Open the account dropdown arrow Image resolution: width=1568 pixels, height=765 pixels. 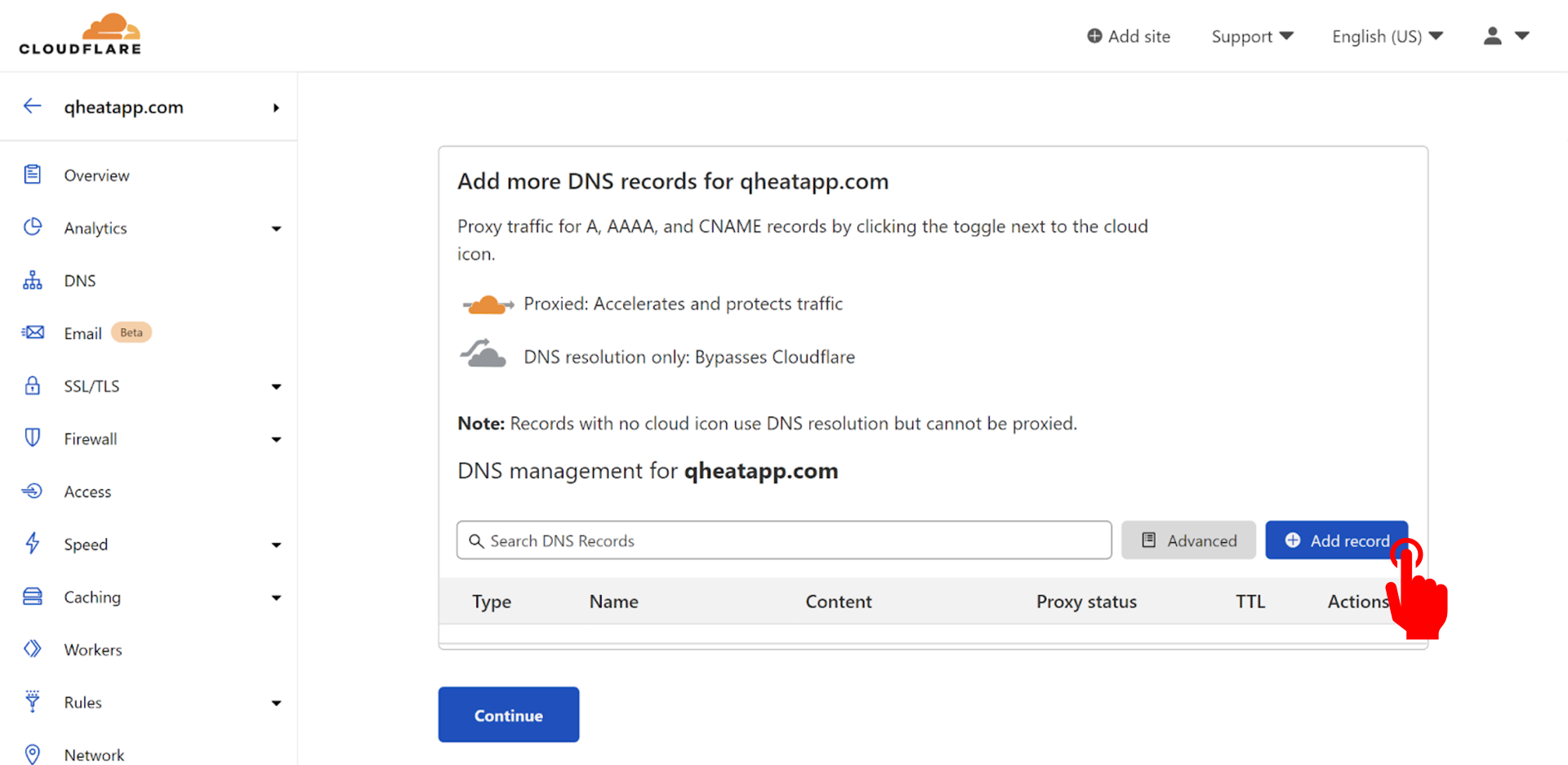pos(1522,36)
